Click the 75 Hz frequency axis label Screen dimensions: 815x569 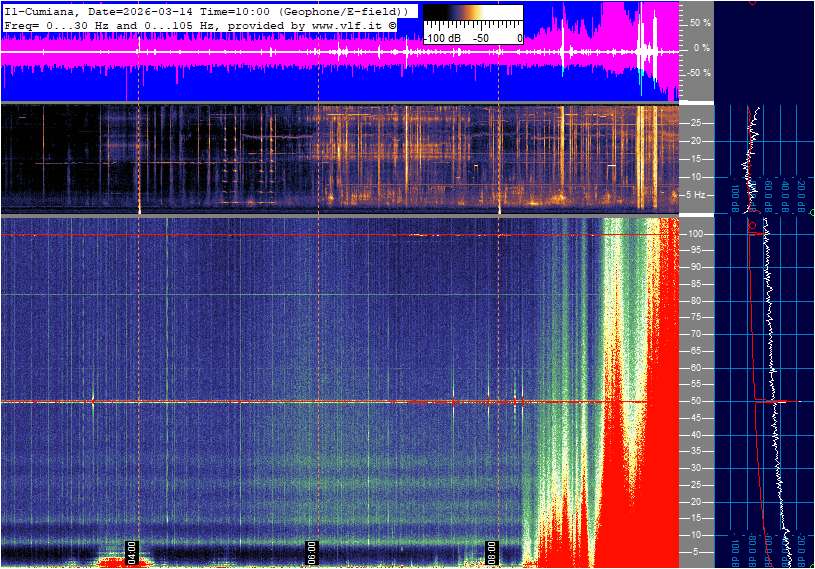[695, 318]
